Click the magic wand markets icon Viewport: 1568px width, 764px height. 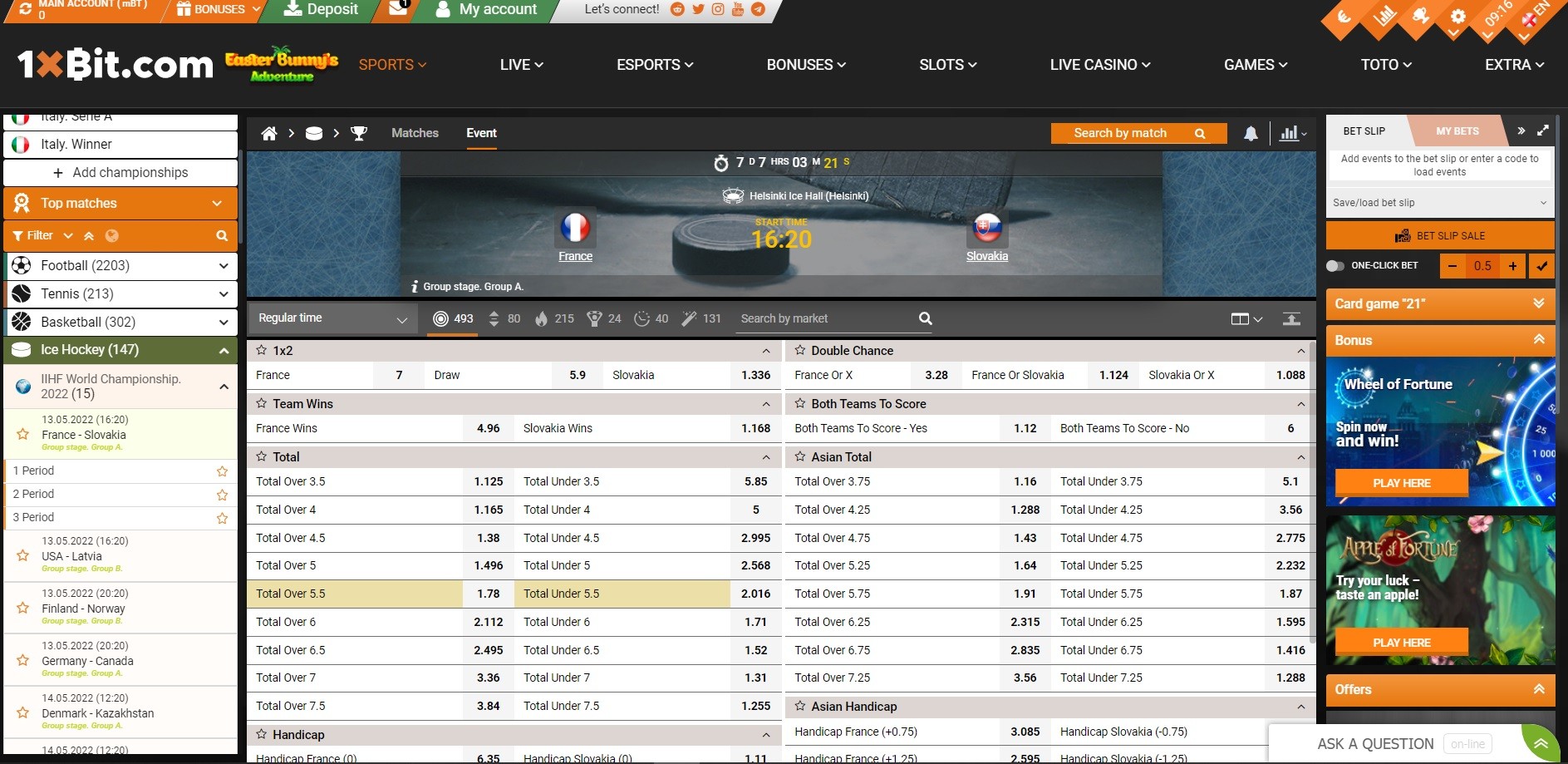pyautogui.click(x=689, y=318)
